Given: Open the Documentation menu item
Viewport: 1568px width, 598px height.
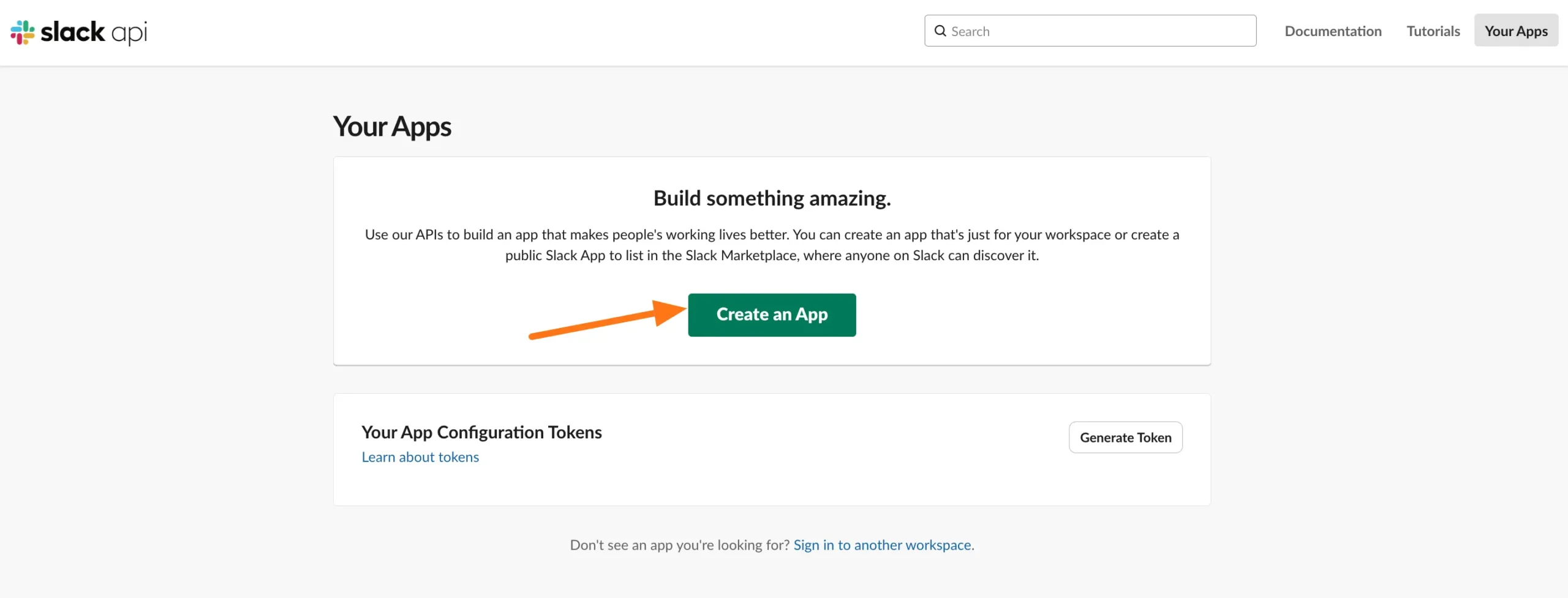Looking at the screenshot, I should [1333, 31].
